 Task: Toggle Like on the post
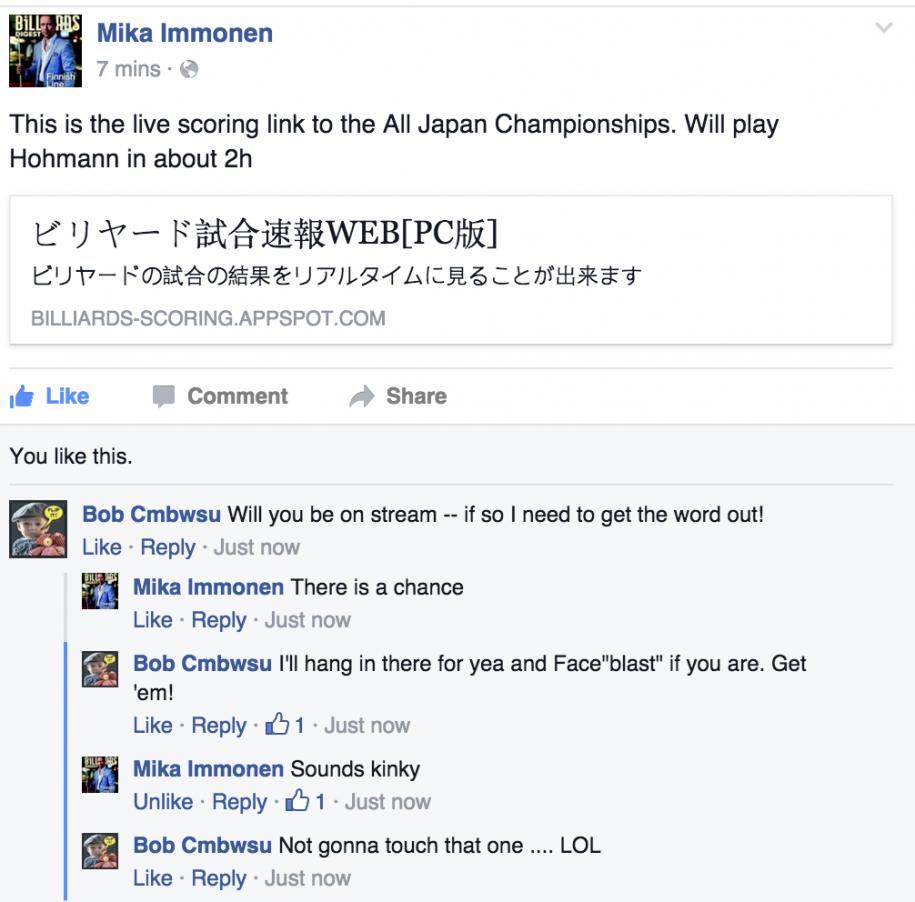(x=50, y=396)
